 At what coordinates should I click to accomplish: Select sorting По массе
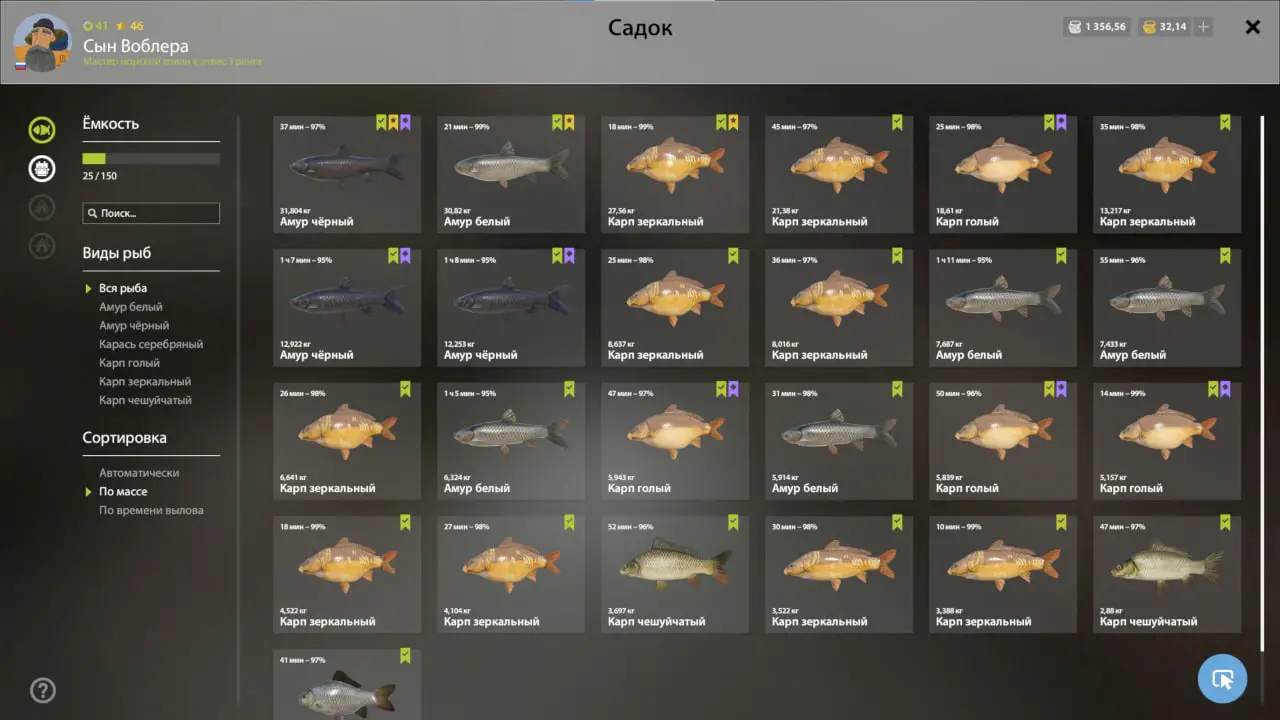tap(123, 491)
